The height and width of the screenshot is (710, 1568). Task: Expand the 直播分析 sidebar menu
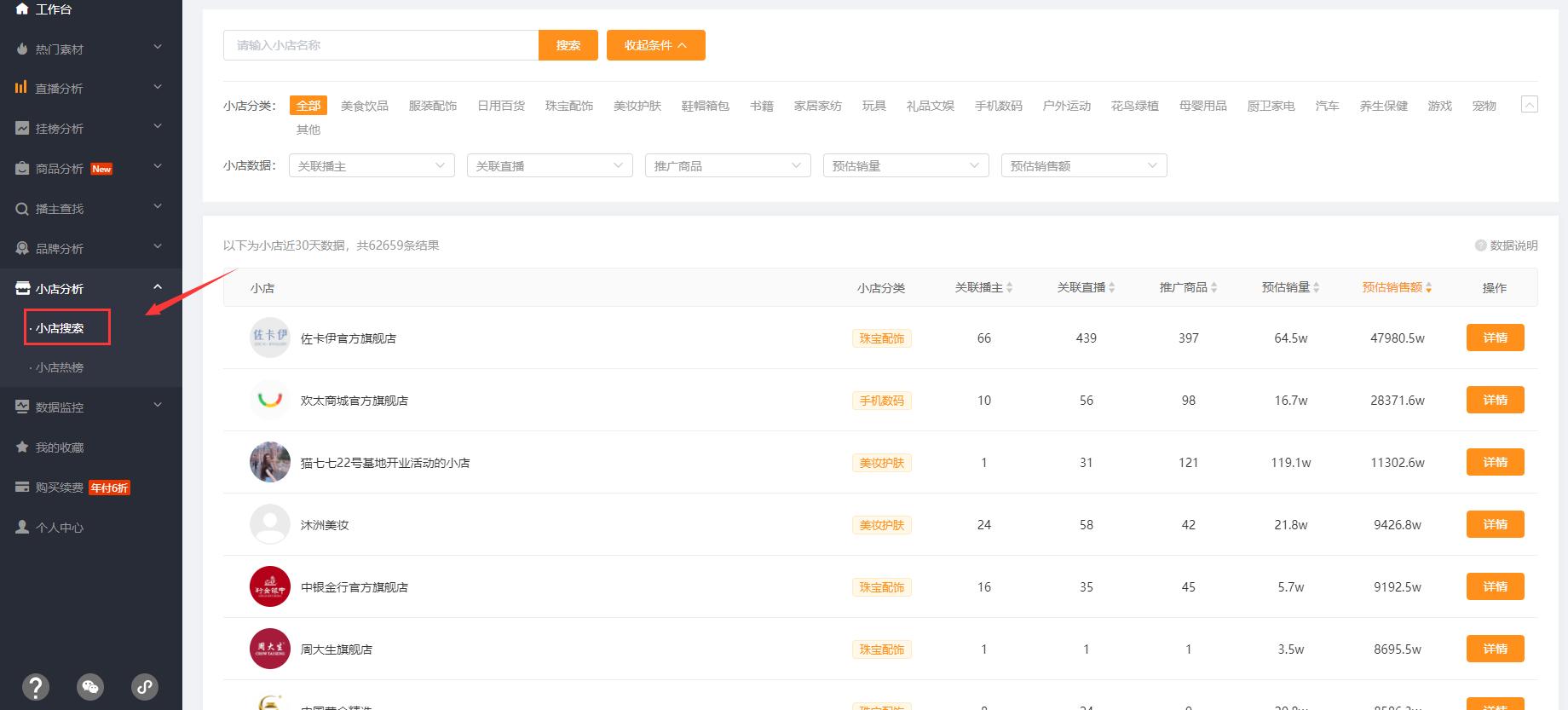coord(90,89)
